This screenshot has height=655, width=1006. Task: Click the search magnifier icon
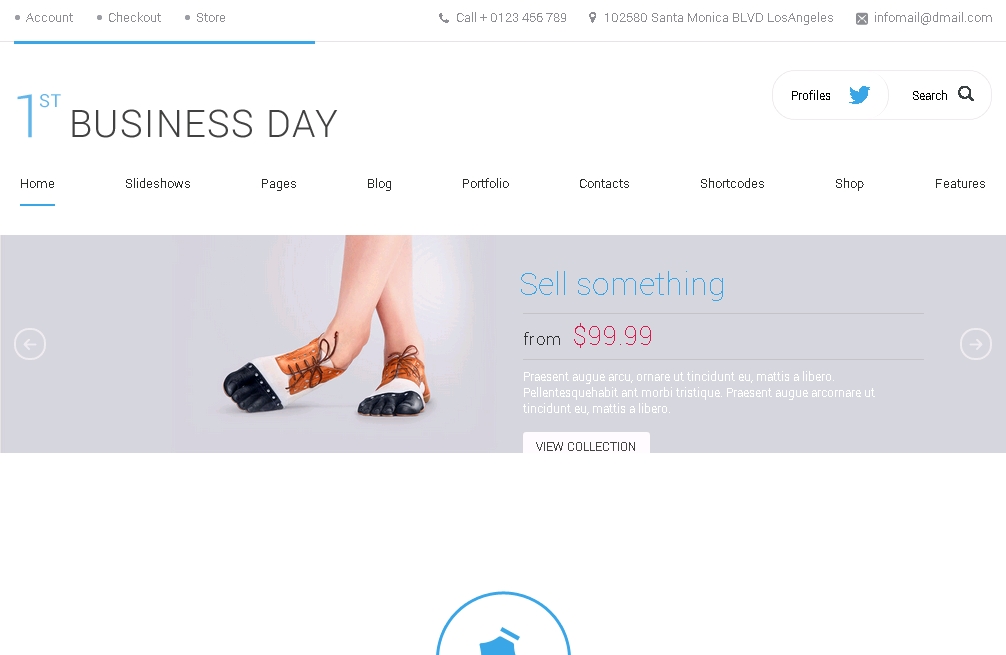point(965,94)
